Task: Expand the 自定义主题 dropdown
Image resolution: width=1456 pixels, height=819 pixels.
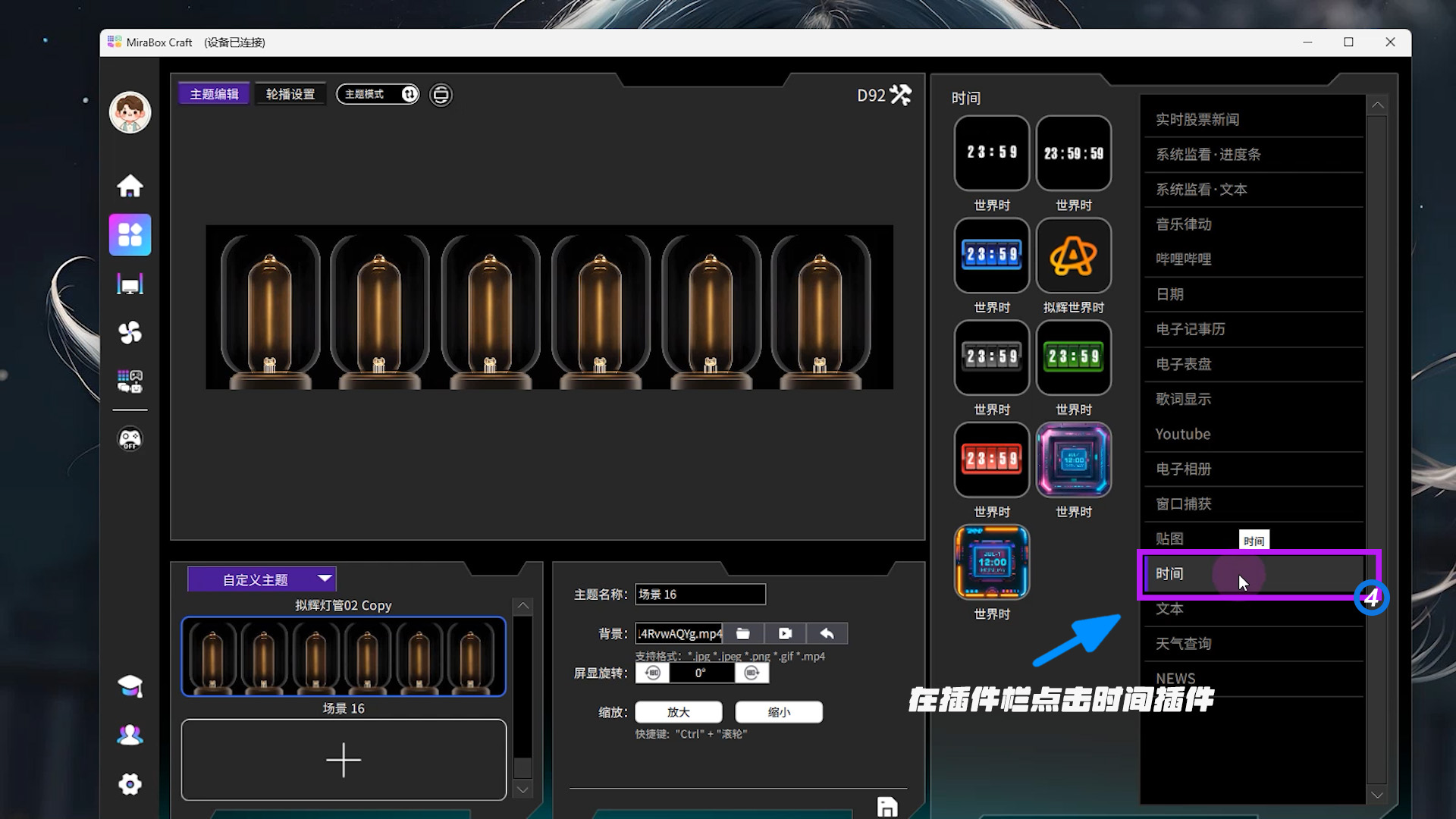Action: [x=325, y=579]
